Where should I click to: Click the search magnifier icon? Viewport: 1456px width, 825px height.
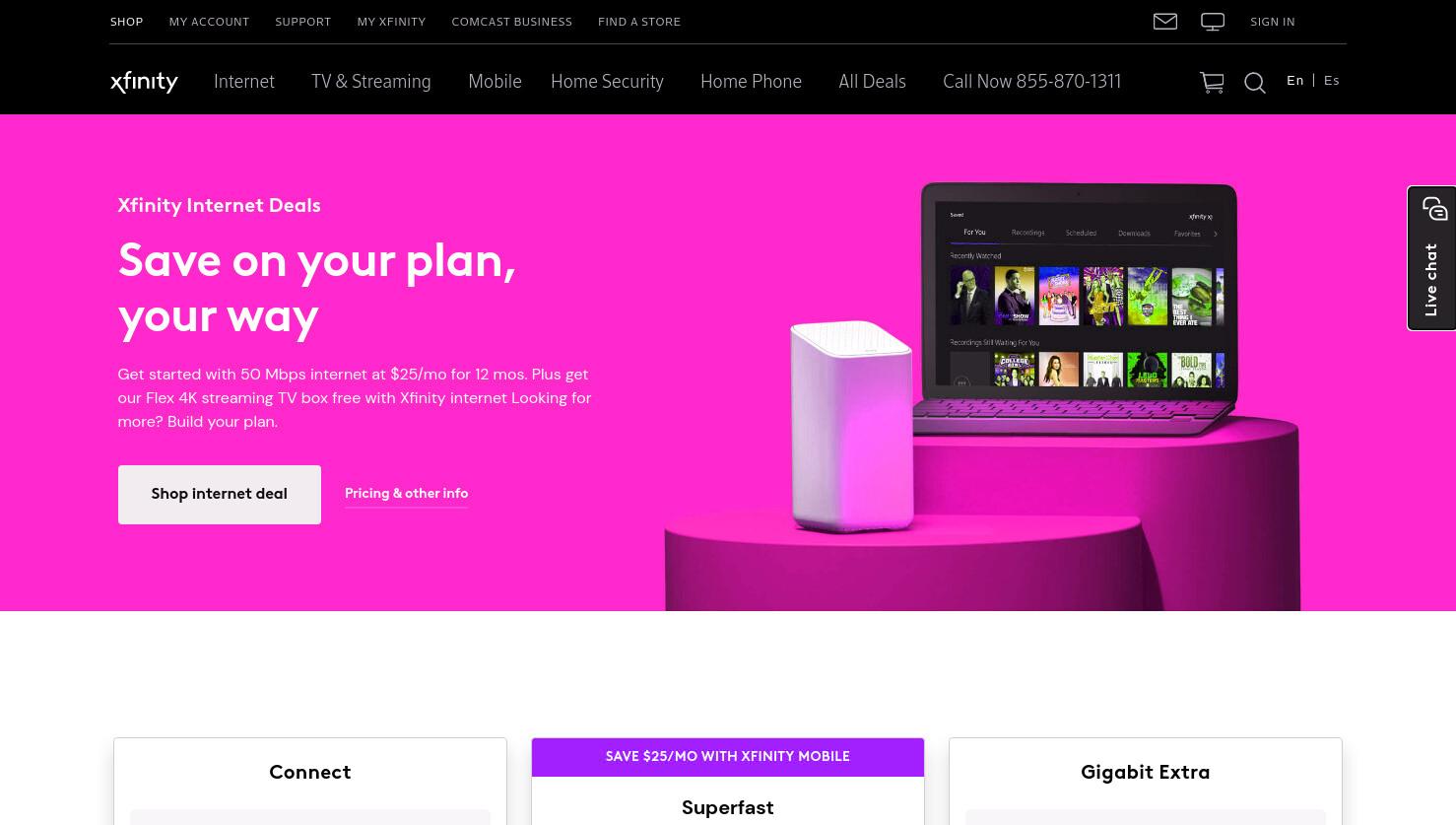[1254, 83]
